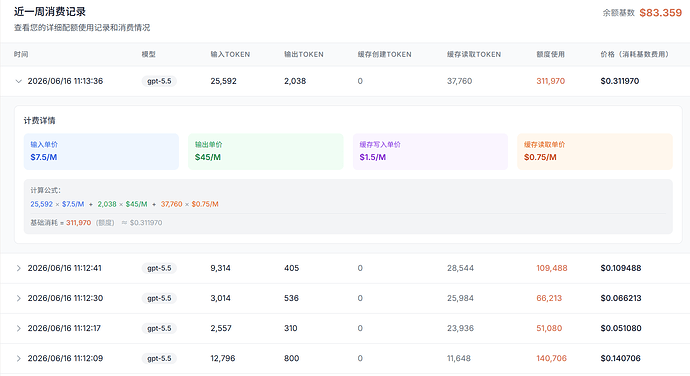This screenshot has width=690, height=376.
Task: Click the $0.109488 price cell
Action: [621, 268]
